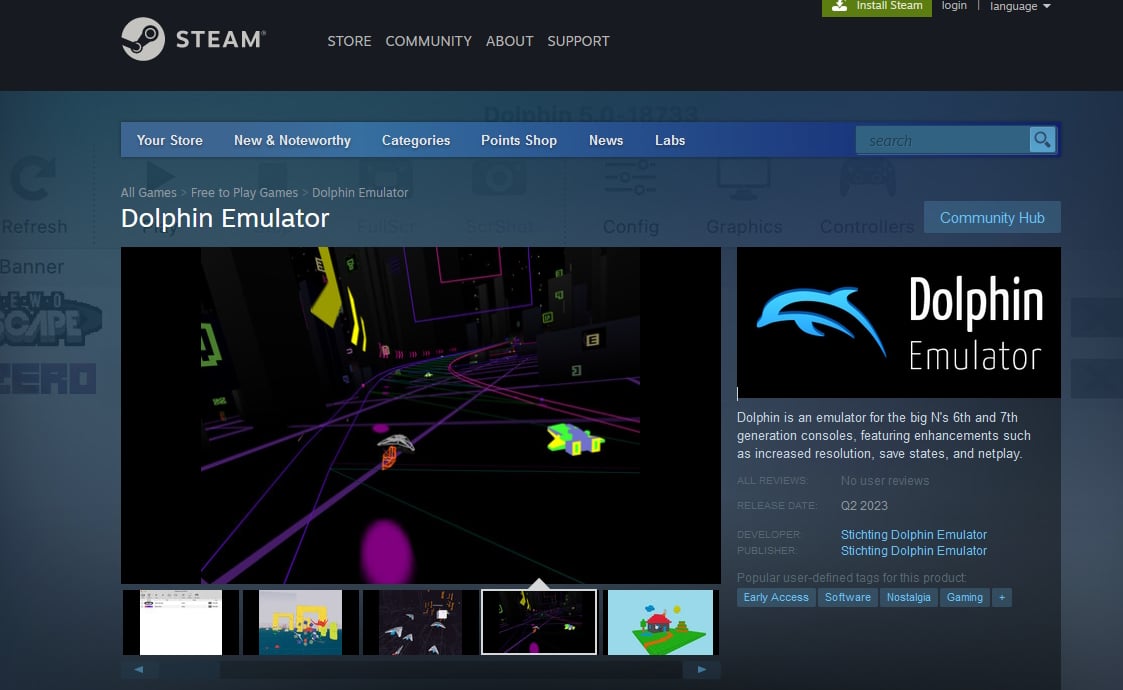Viewport: 1123px width, 690px height.
Task: Open the Your Store tab
Action: pyautogui.click(x=170, y=140)
